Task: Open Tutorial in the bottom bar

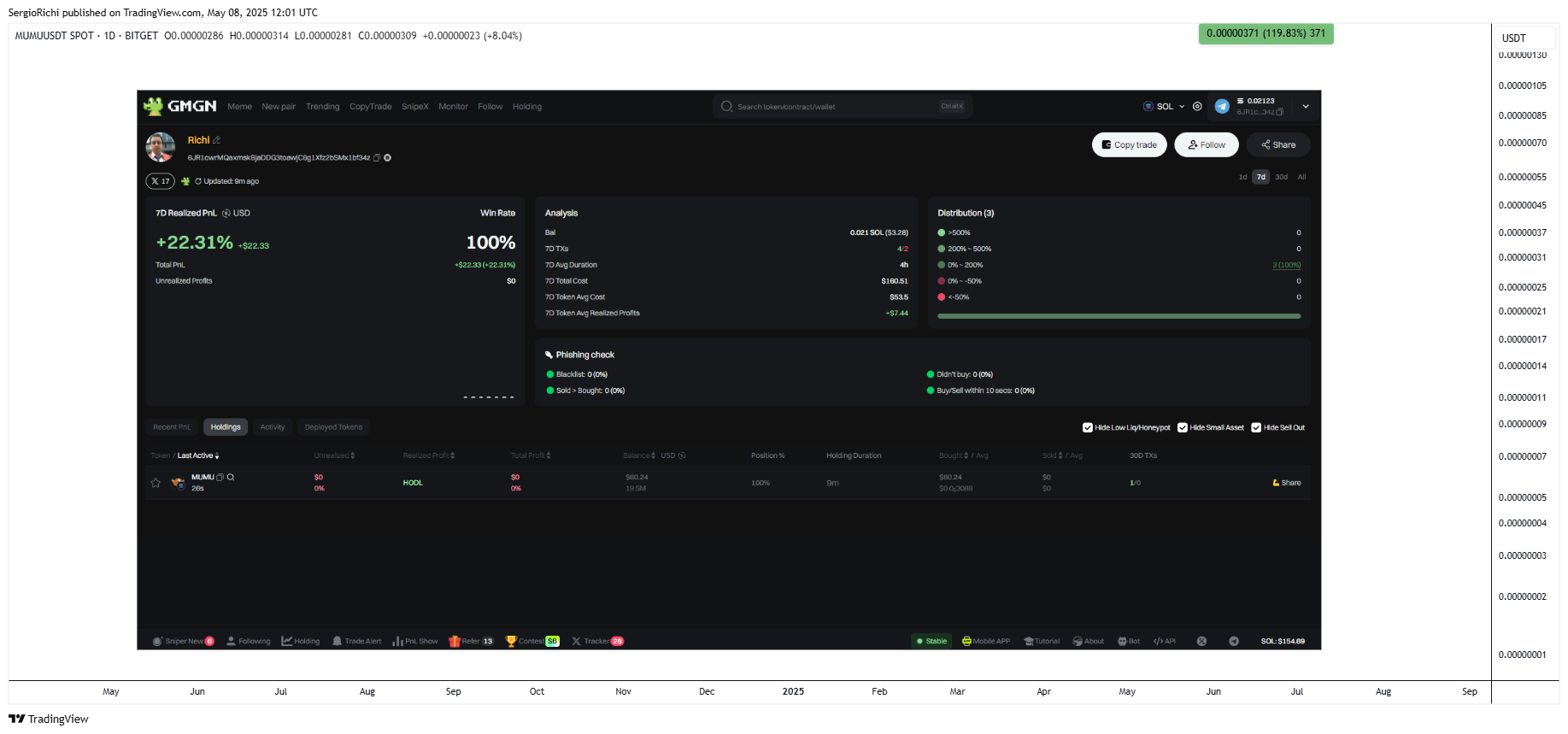Action: click(x=1042, y=642)
